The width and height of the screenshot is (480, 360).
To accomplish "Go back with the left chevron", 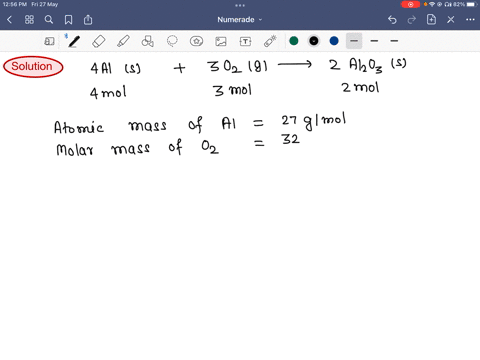I will point(9,20).
